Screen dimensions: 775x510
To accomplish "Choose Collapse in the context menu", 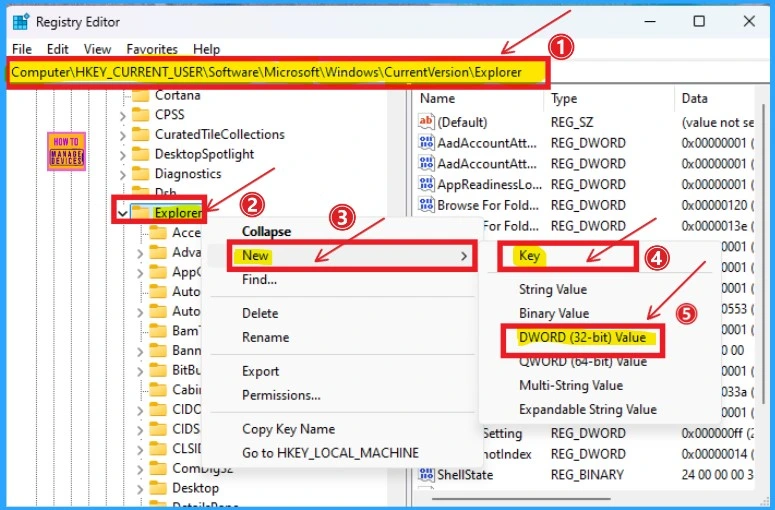I will click(x=266, y=231).
